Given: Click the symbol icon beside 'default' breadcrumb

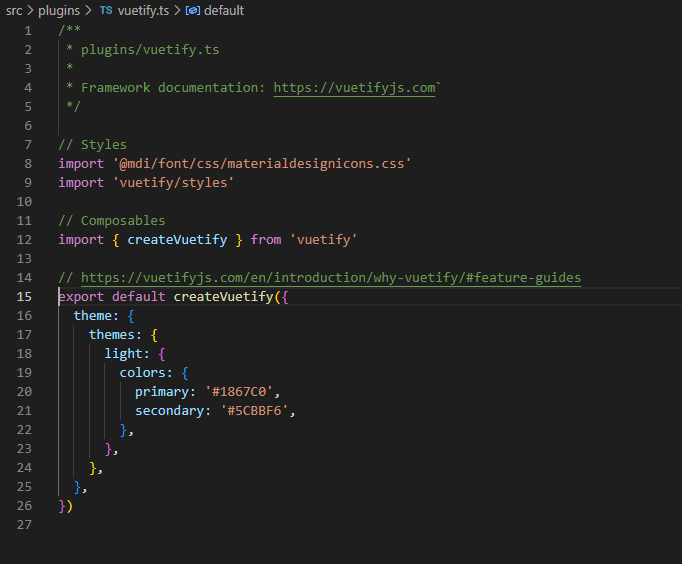Looking at the screenshot, I should (193, 10).
